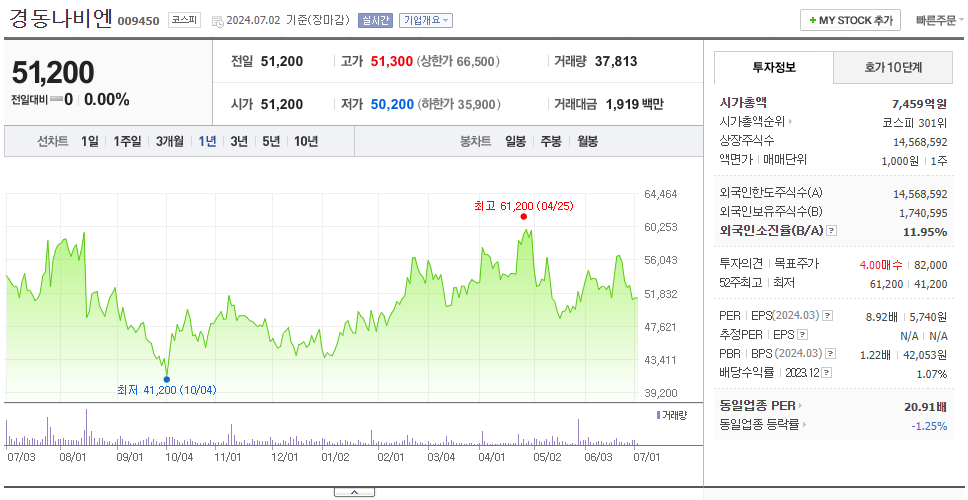Switch to the 호가10단계 tab

(893, 68)
